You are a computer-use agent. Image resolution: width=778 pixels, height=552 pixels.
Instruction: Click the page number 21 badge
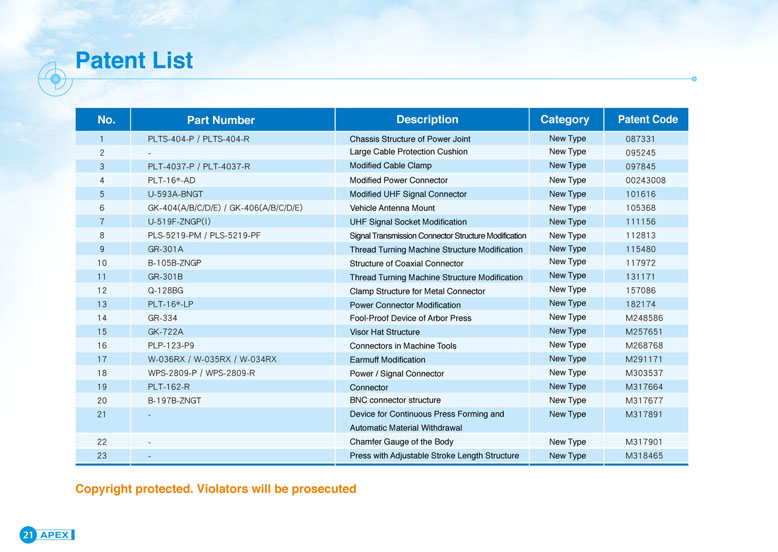28,535
